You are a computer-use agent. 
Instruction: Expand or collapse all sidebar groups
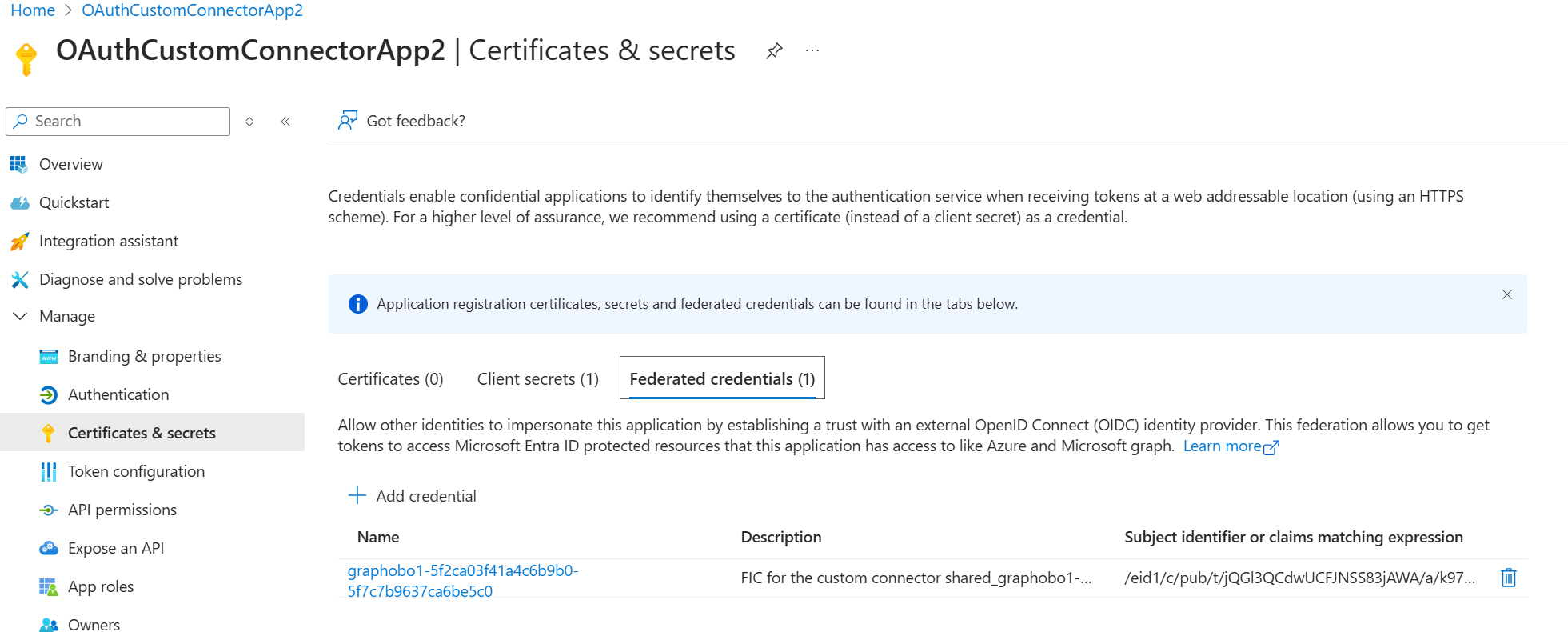(249, 122)
